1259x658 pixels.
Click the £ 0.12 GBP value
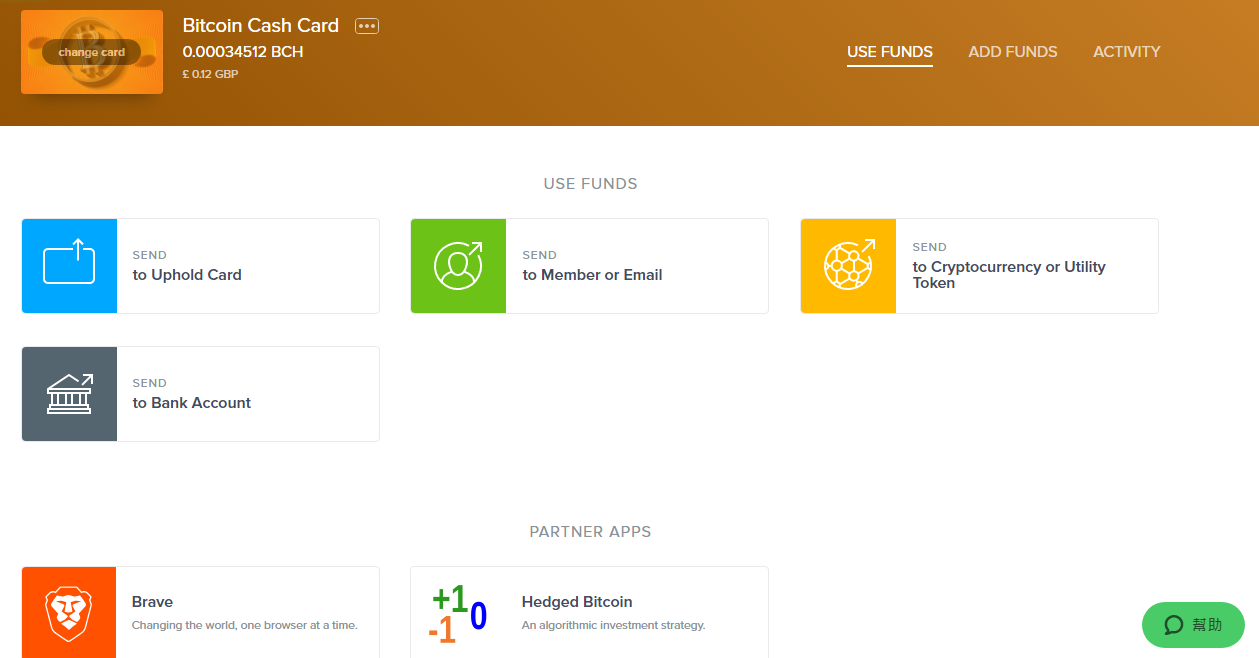coord(210,74)
